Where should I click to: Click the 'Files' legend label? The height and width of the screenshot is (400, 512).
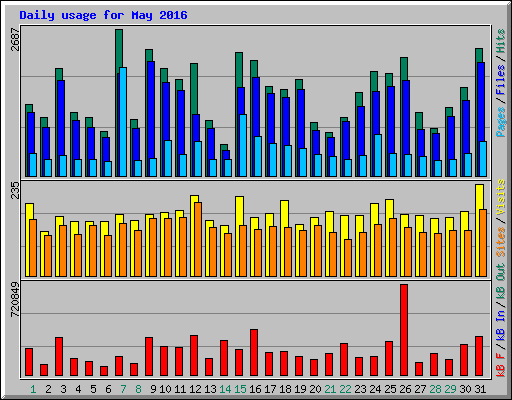501,80
